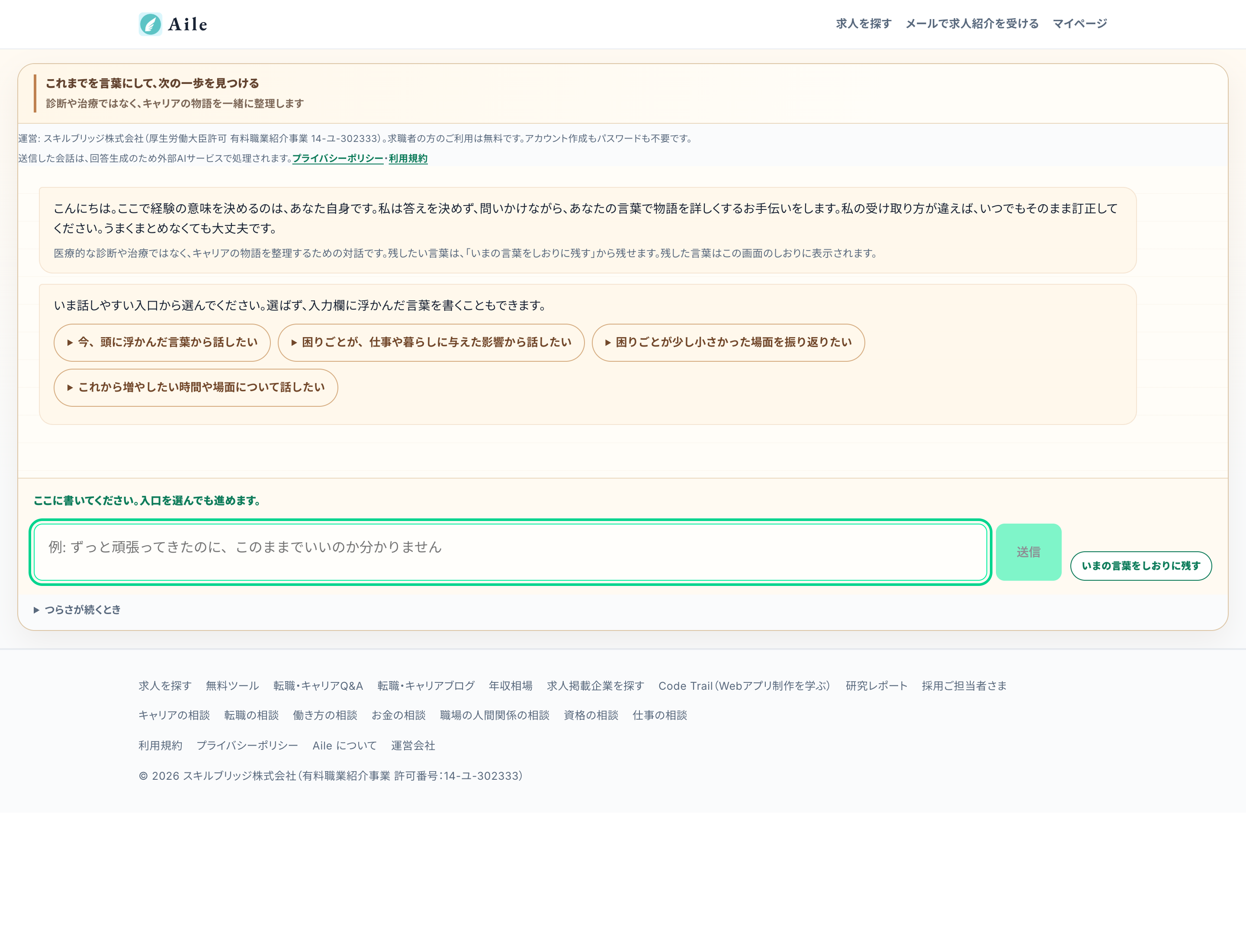Click the 送信 send button

tap(1028, 552)
